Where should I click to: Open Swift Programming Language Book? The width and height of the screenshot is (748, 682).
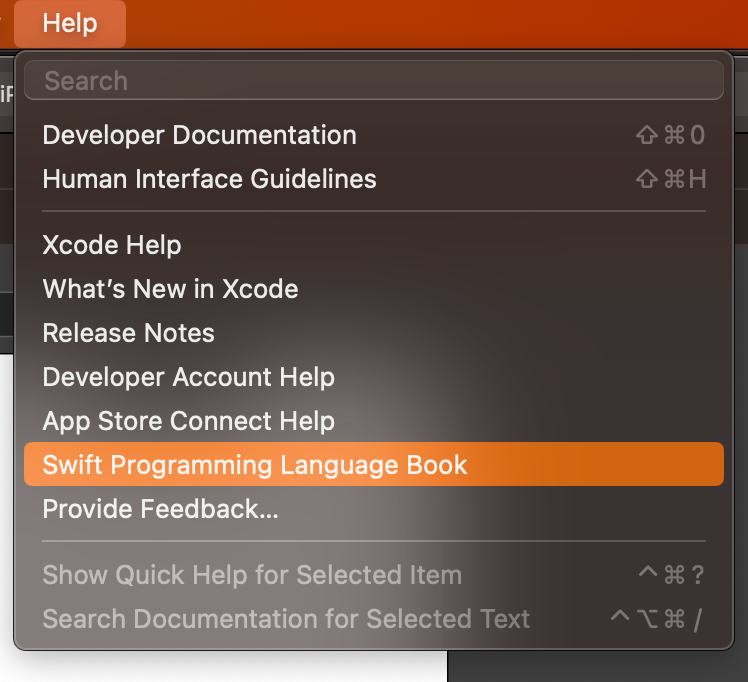[374, 465]
